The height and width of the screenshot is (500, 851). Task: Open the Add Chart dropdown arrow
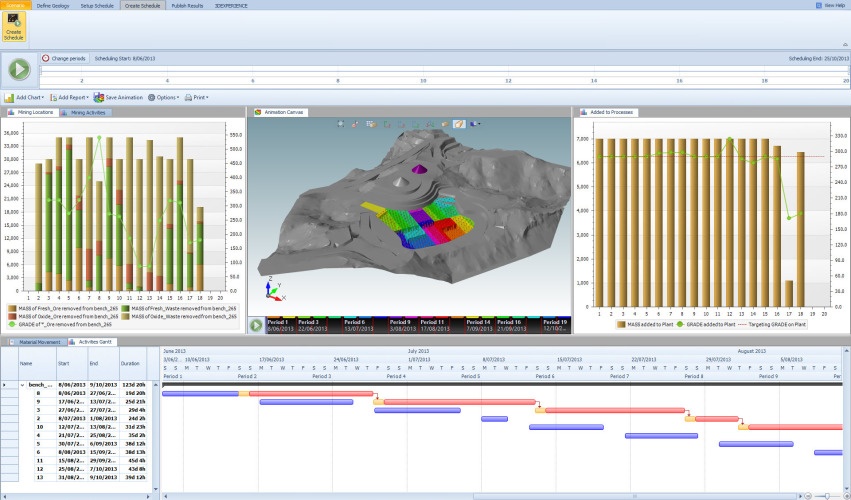(43, 98)
